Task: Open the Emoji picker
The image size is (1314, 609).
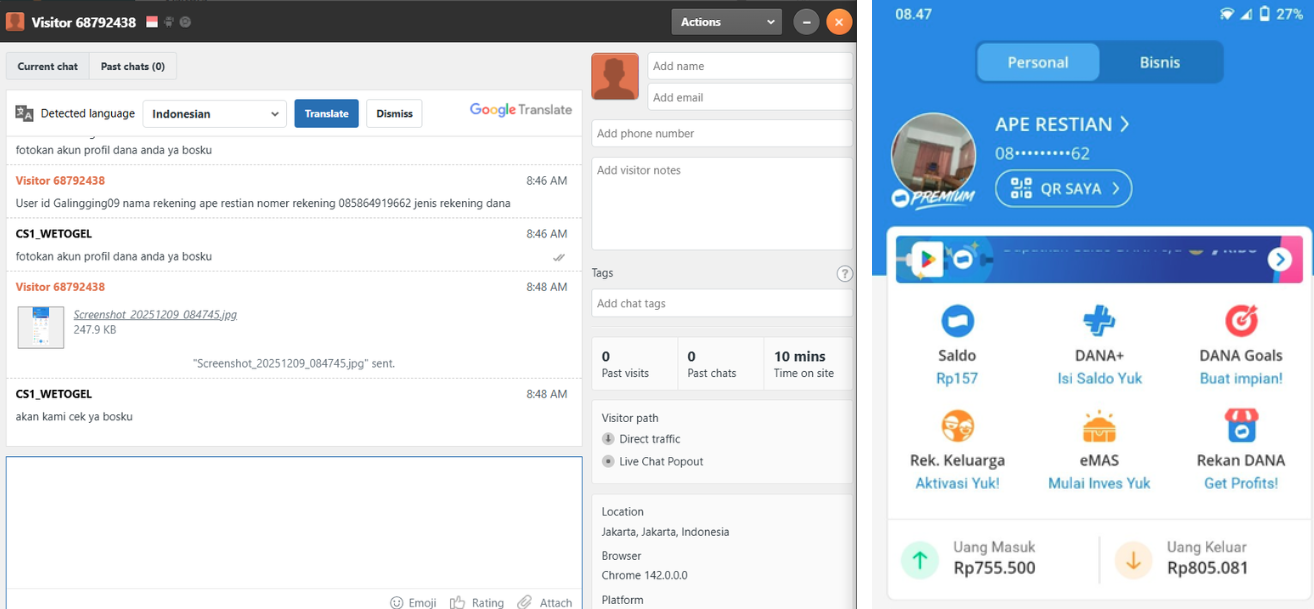Action: coord(413,602)
